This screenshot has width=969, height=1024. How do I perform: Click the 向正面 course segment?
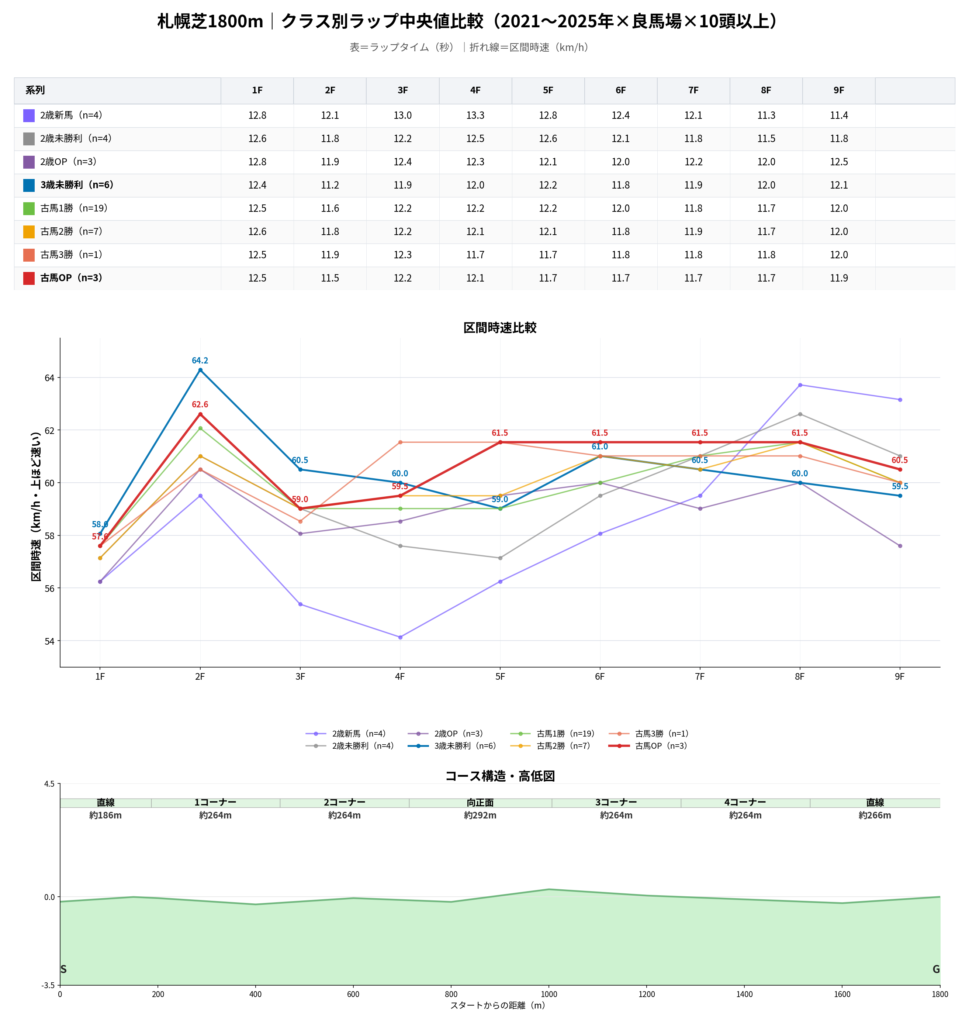(x=481, y=803)
